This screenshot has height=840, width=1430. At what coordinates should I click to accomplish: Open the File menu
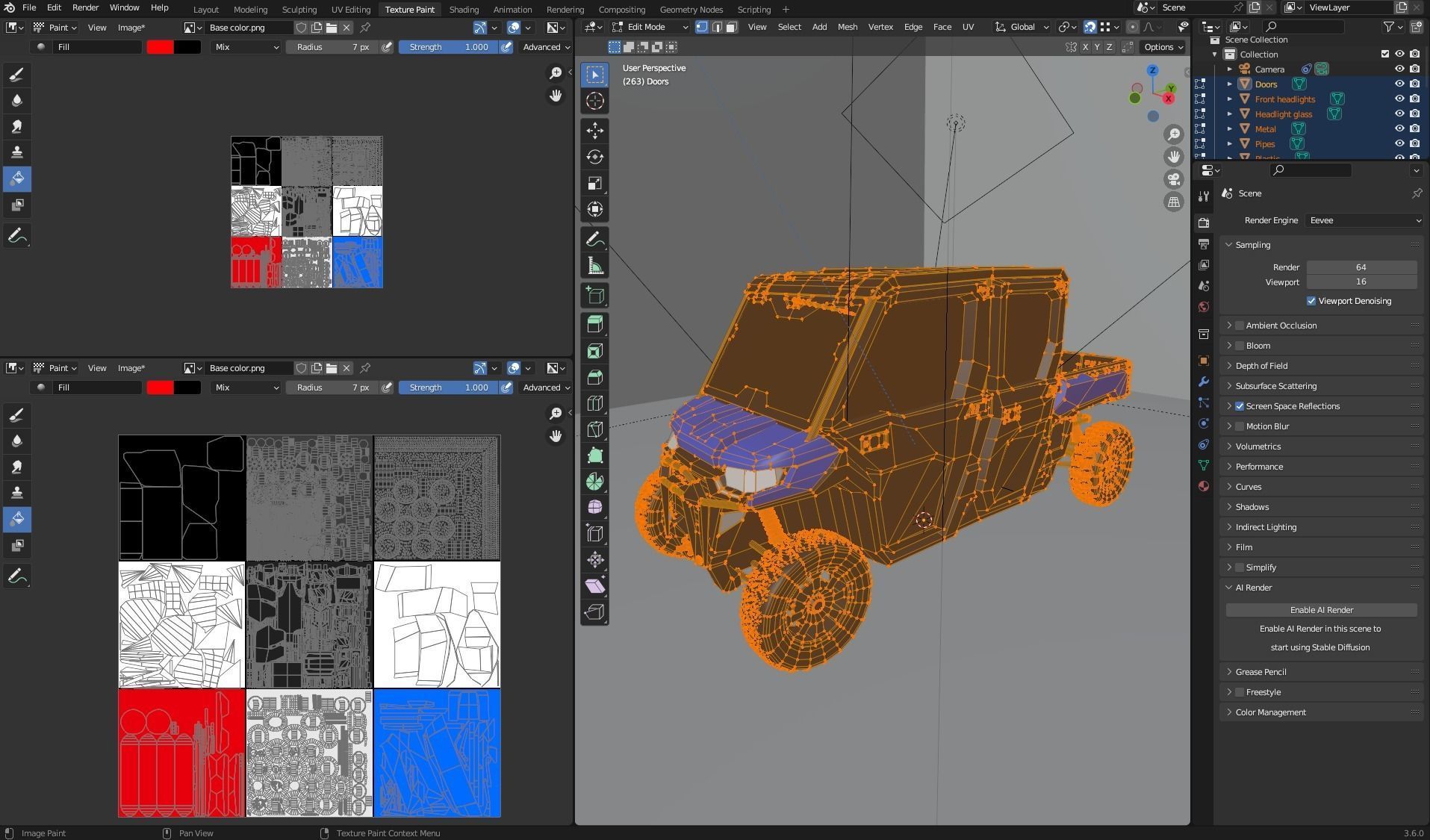(x=29, y=7)
